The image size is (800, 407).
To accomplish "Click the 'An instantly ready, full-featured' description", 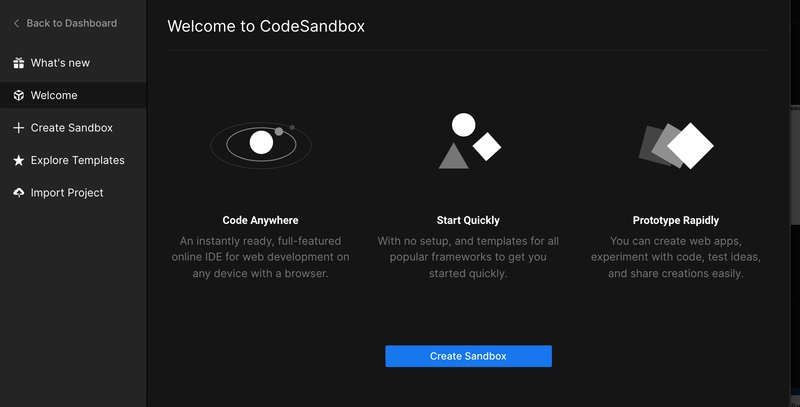I will 260,257.
